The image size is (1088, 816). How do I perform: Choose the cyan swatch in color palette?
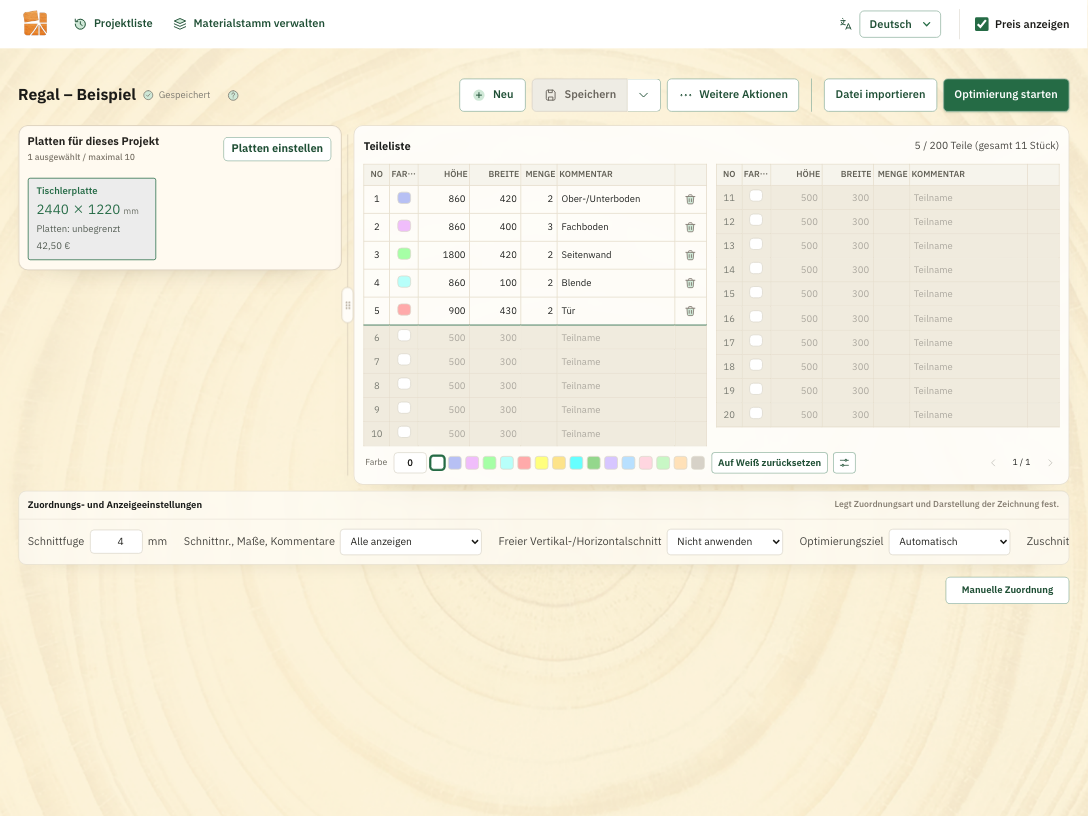tap(576, 463)
